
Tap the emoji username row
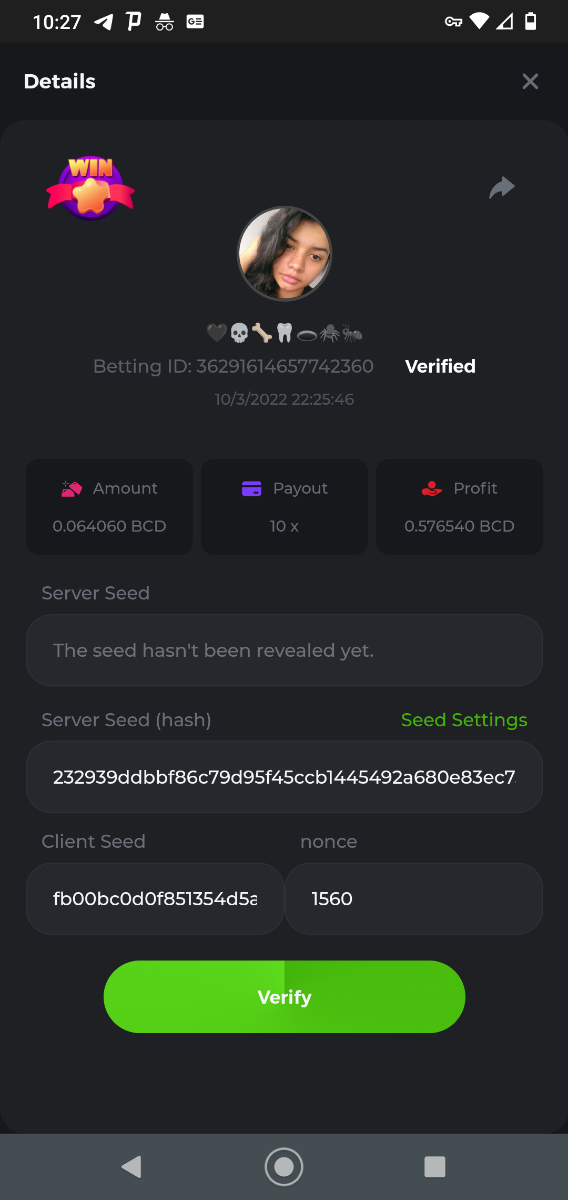[284, 333]
